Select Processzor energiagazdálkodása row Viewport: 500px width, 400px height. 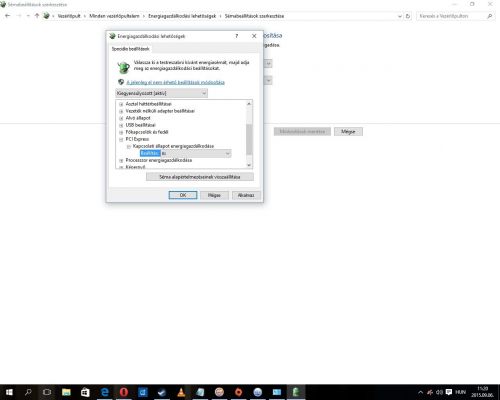tap(159, 160)
